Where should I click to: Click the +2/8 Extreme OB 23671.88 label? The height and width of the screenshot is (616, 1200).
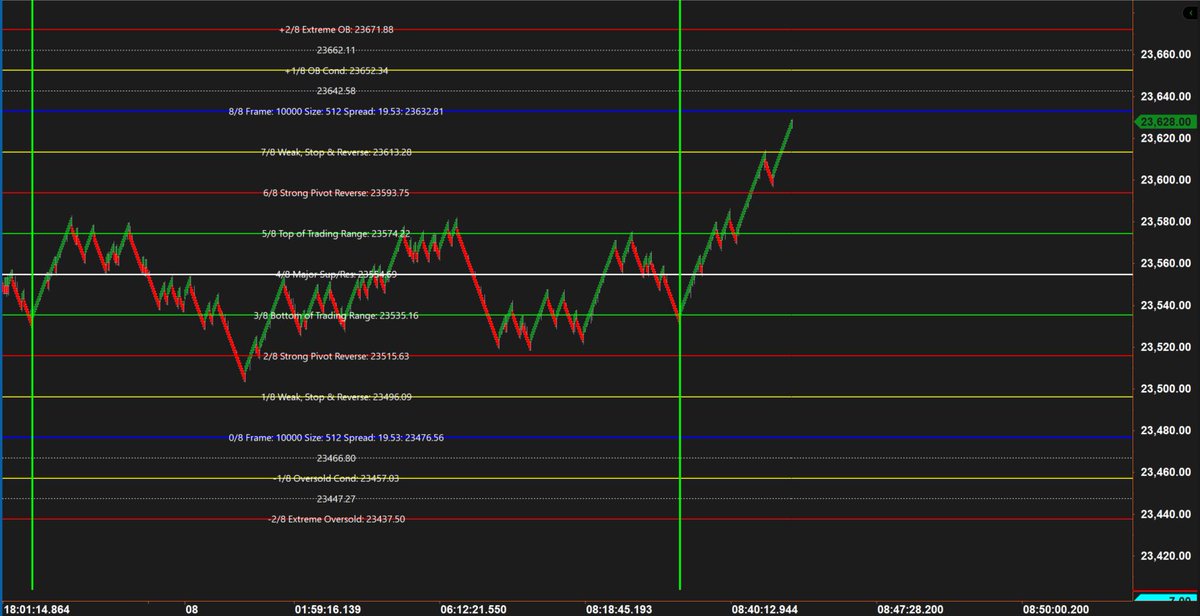[x=336, y=30]
